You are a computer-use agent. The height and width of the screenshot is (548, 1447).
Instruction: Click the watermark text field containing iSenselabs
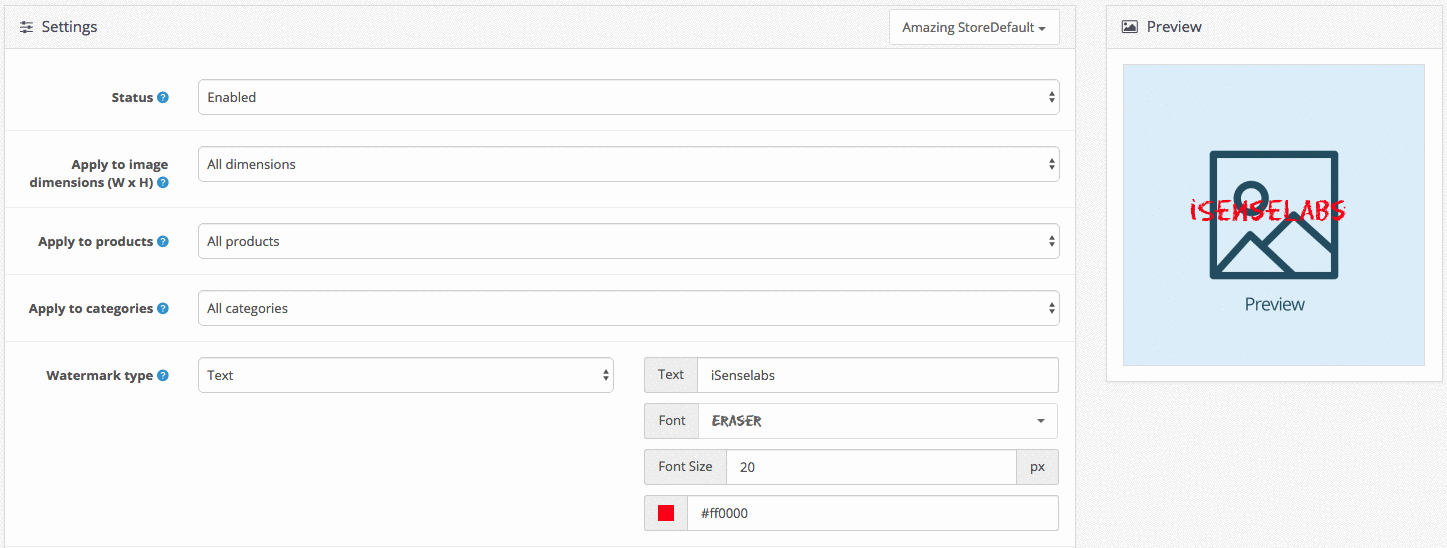point(877,375)
